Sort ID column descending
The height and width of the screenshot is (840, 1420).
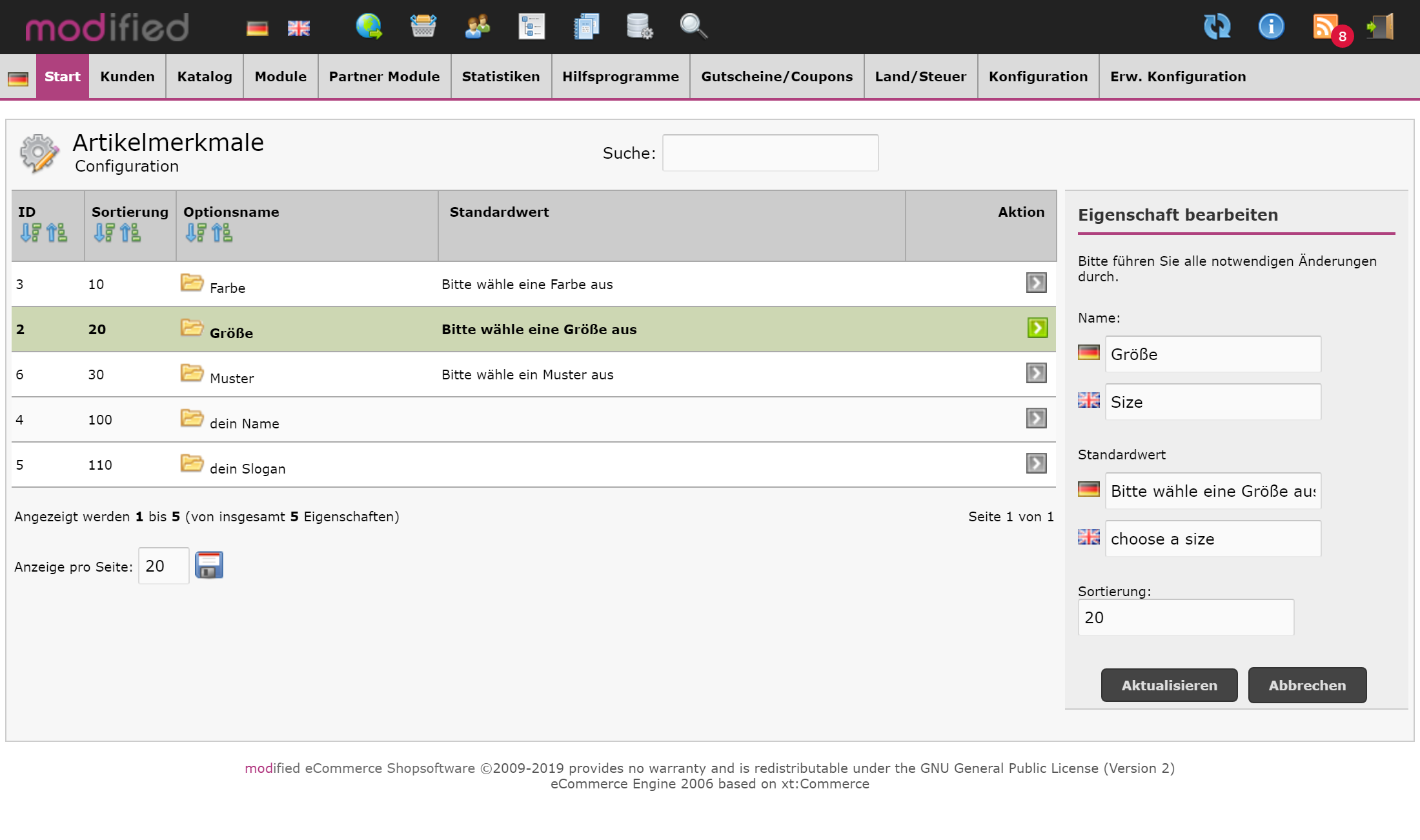(30, 232)
